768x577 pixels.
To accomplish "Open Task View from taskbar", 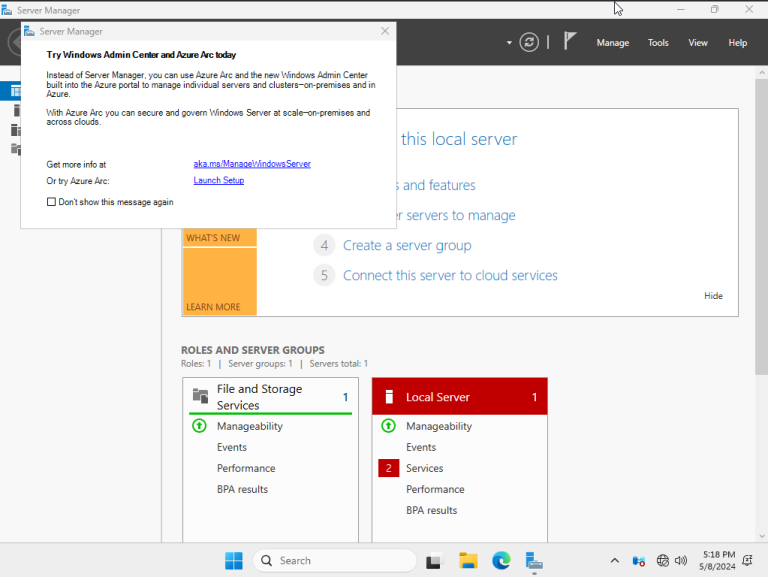I will click(x=433, y=561).
